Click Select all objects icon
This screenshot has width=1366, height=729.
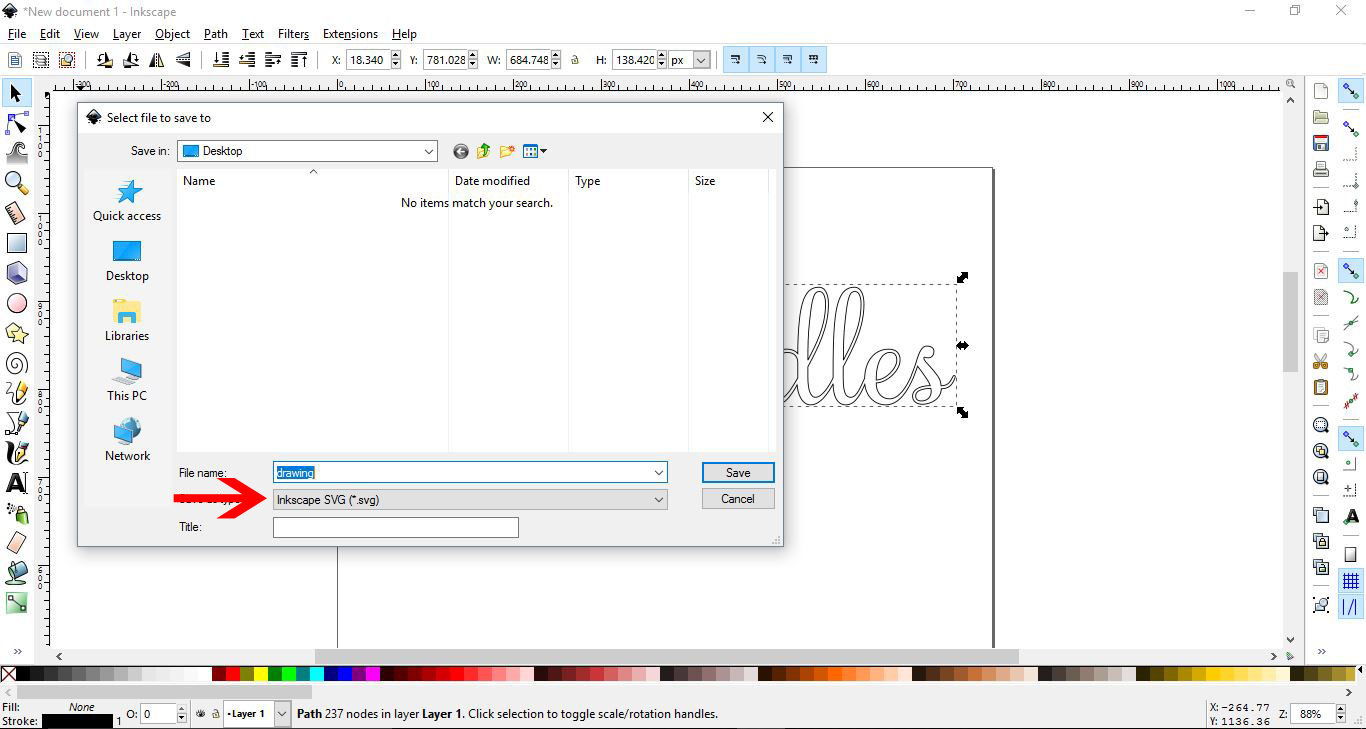15,60
